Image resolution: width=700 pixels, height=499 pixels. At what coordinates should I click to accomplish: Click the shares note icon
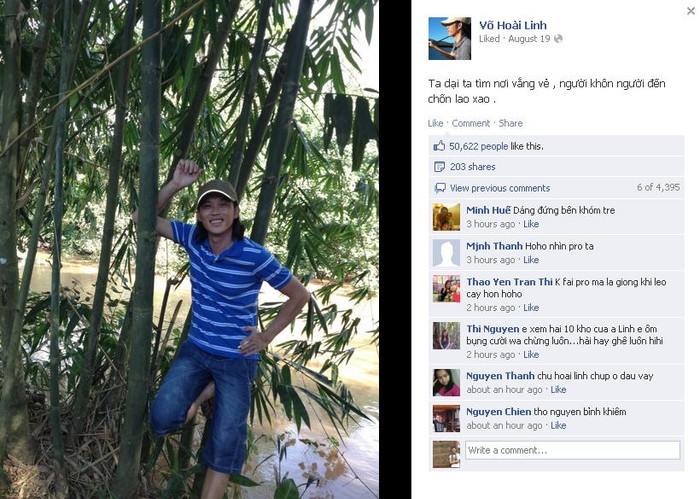(x=439, y=167)
